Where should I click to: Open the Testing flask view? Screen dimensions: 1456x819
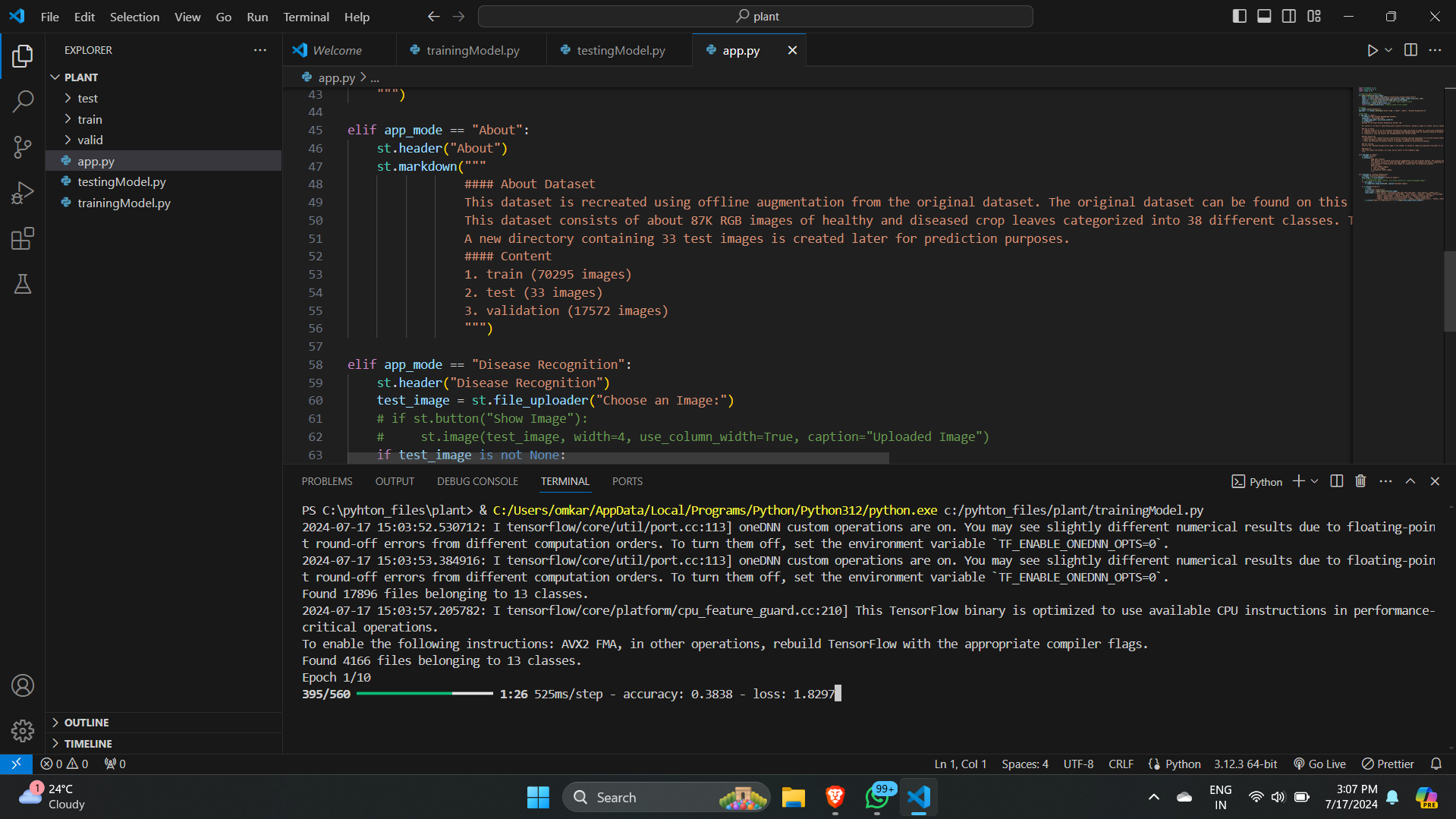click(x=23, y=285)
